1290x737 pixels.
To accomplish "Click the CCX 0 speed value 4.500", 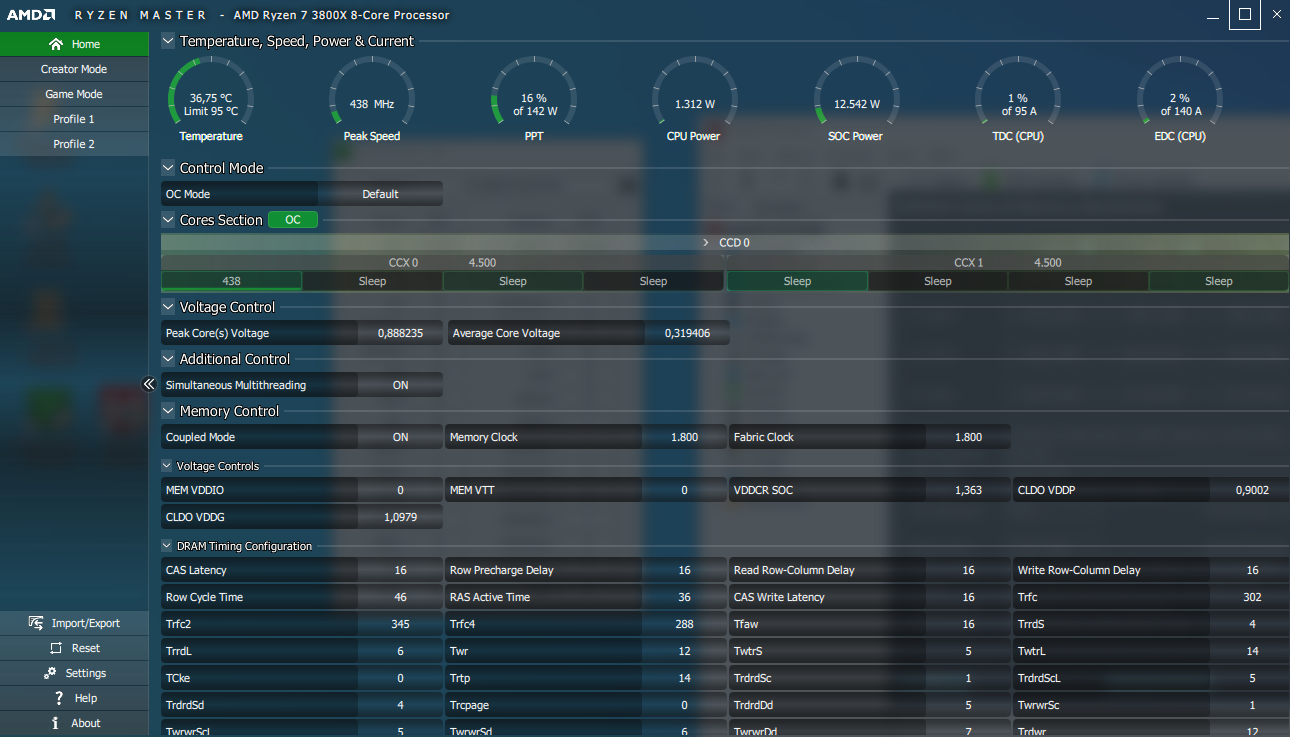I will (x=482, y=263).
